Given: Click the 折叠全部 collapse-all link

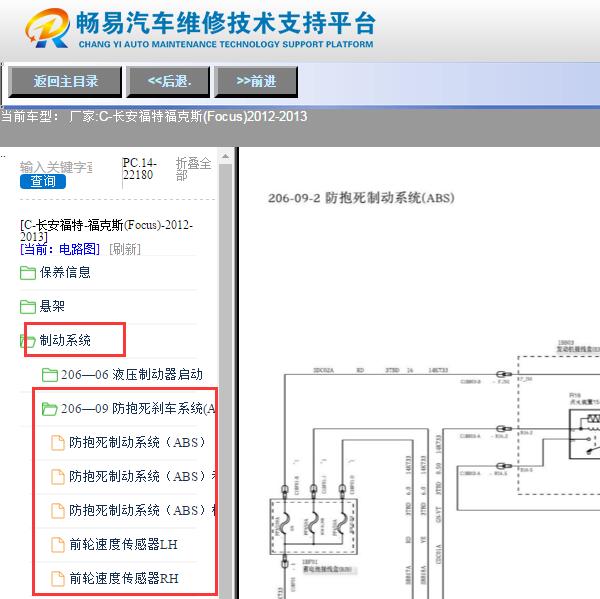Looking at the screenshot, I should (193, 169).
